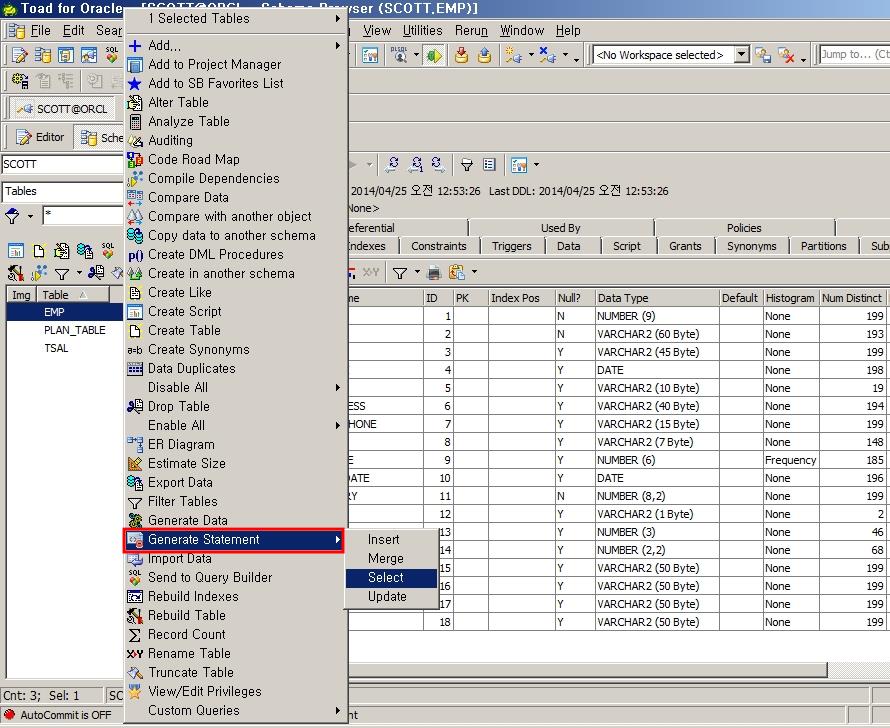Click the print icon above the columns grid
This screenshot has height=728, width=890.
pyautogui.click(x=434, y=272)
